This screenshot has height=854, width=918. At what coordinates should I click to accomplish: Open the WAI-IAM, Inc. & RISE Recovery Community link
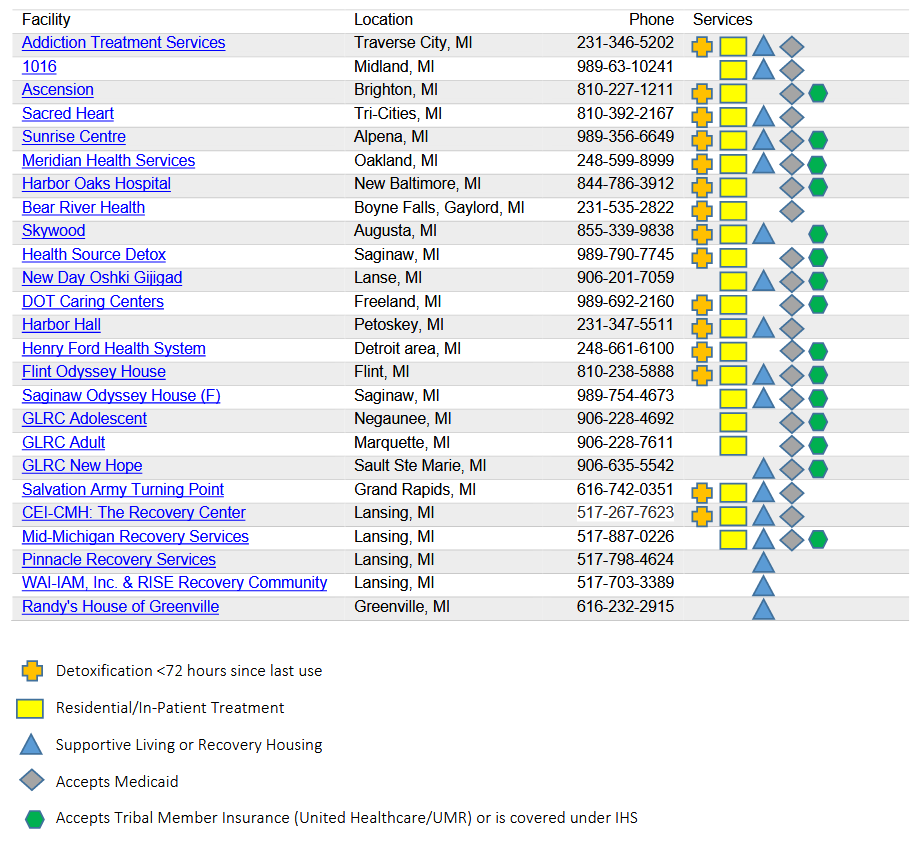coord(174,583)
